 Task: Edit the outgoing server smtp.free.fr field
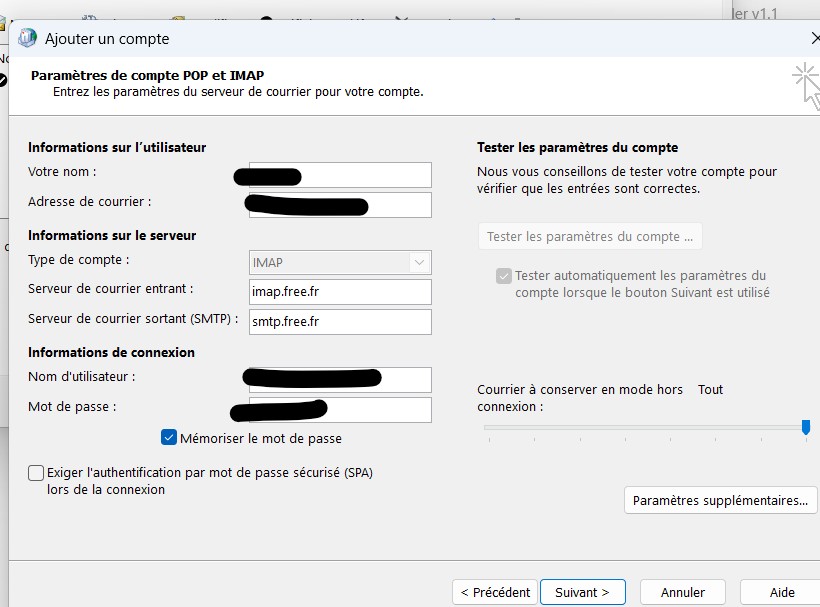[x=340, y=322]
